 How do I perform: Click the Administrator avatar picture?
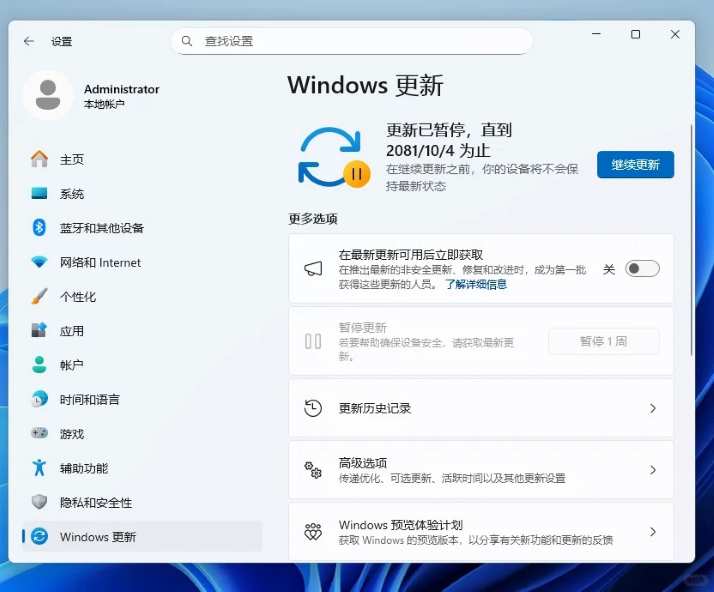tap(48, 95)
